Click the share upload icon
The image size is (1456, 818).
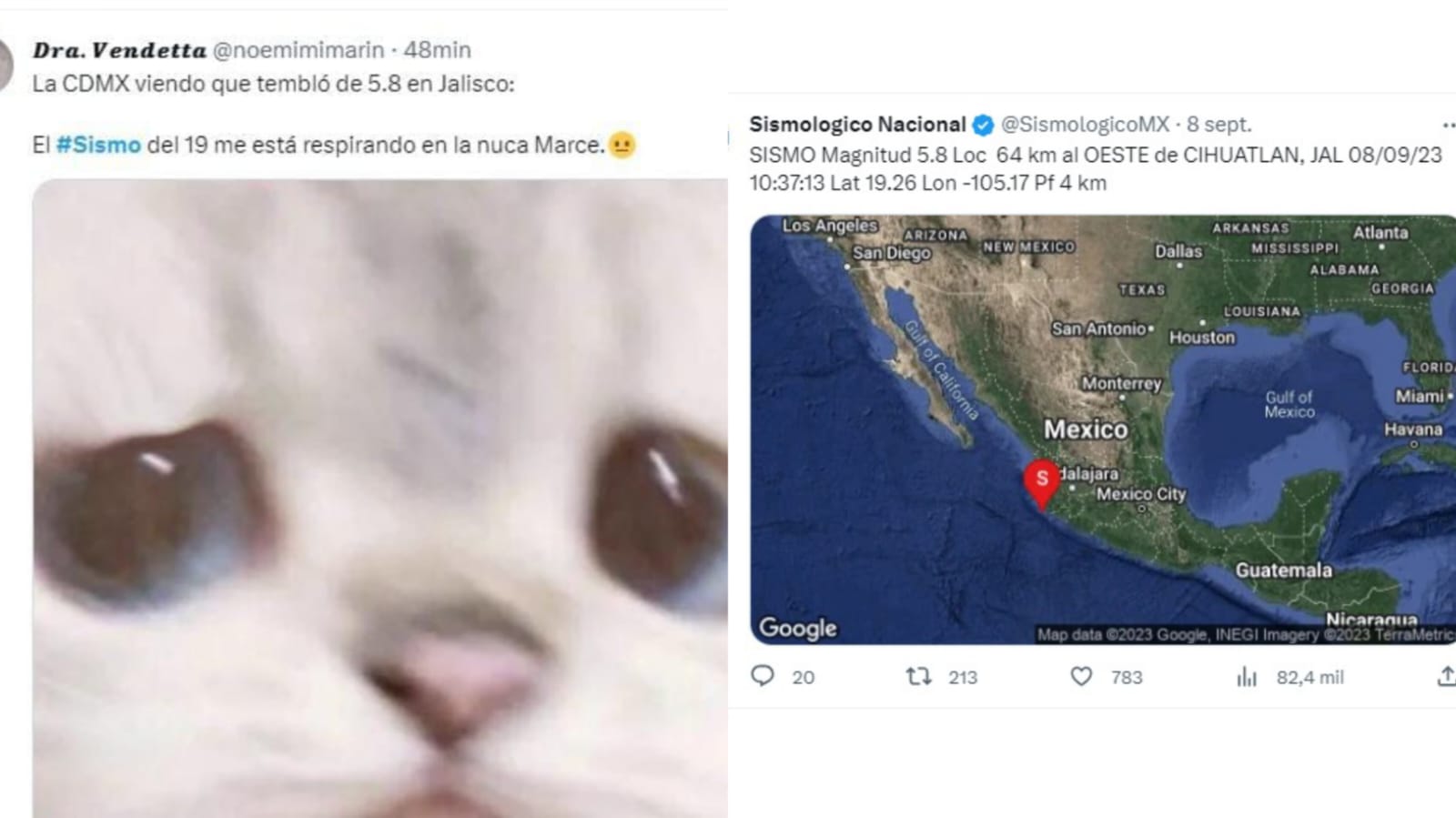1445,676
